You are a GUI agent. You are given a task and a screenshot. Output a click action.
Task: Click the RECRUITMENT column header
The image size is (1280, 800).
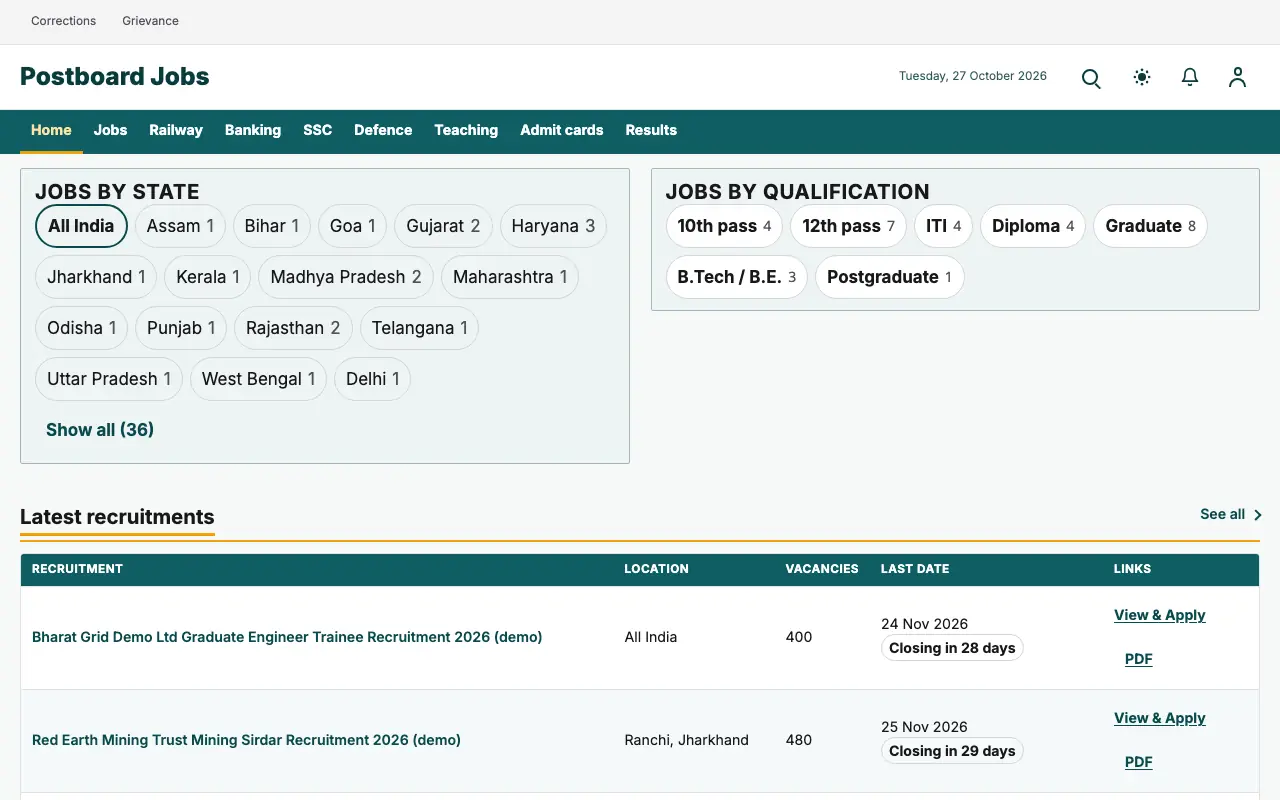77,569
